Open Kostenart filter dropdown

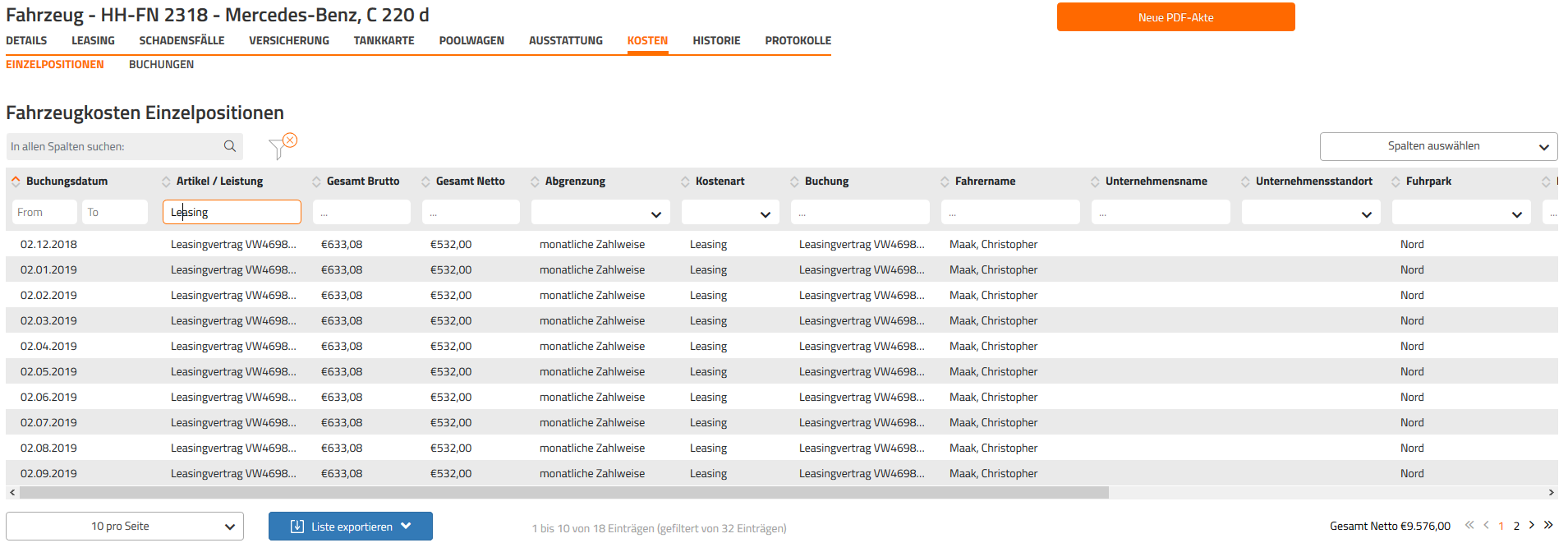coord(730,213)
